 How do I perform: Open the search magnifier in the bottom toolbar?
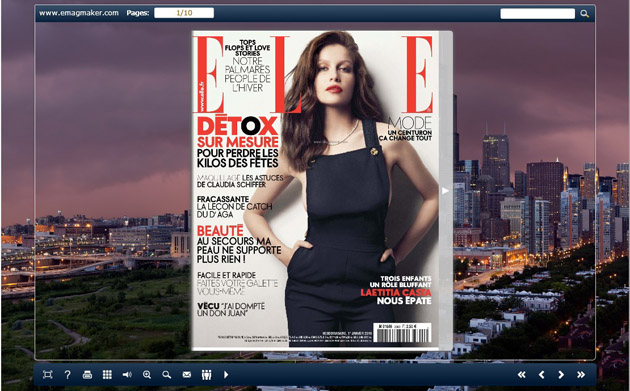coord(167,375)
